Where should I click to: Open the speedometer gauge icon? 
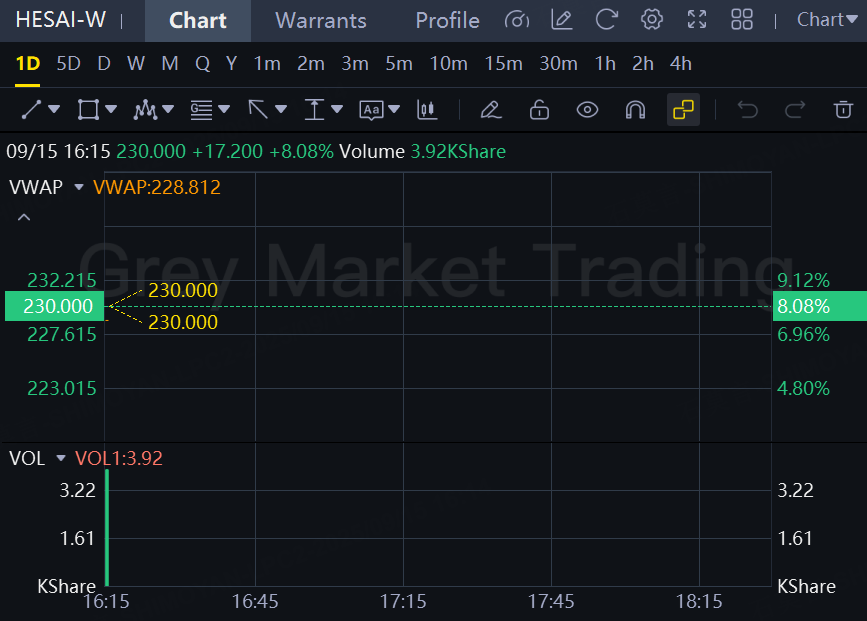click(x=516, y=20)
